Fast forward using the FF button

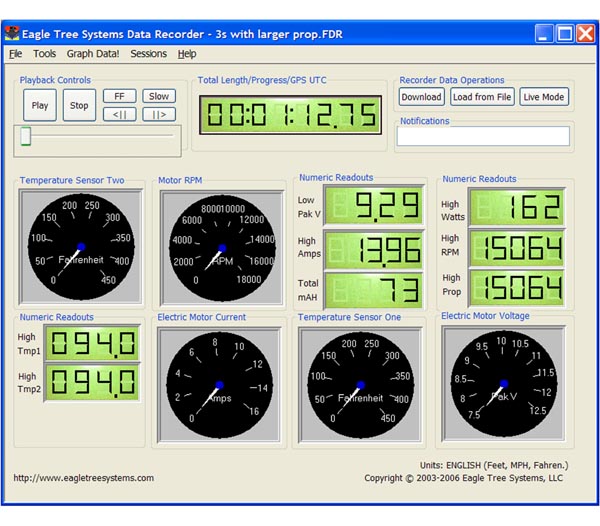tap(119, 96)
